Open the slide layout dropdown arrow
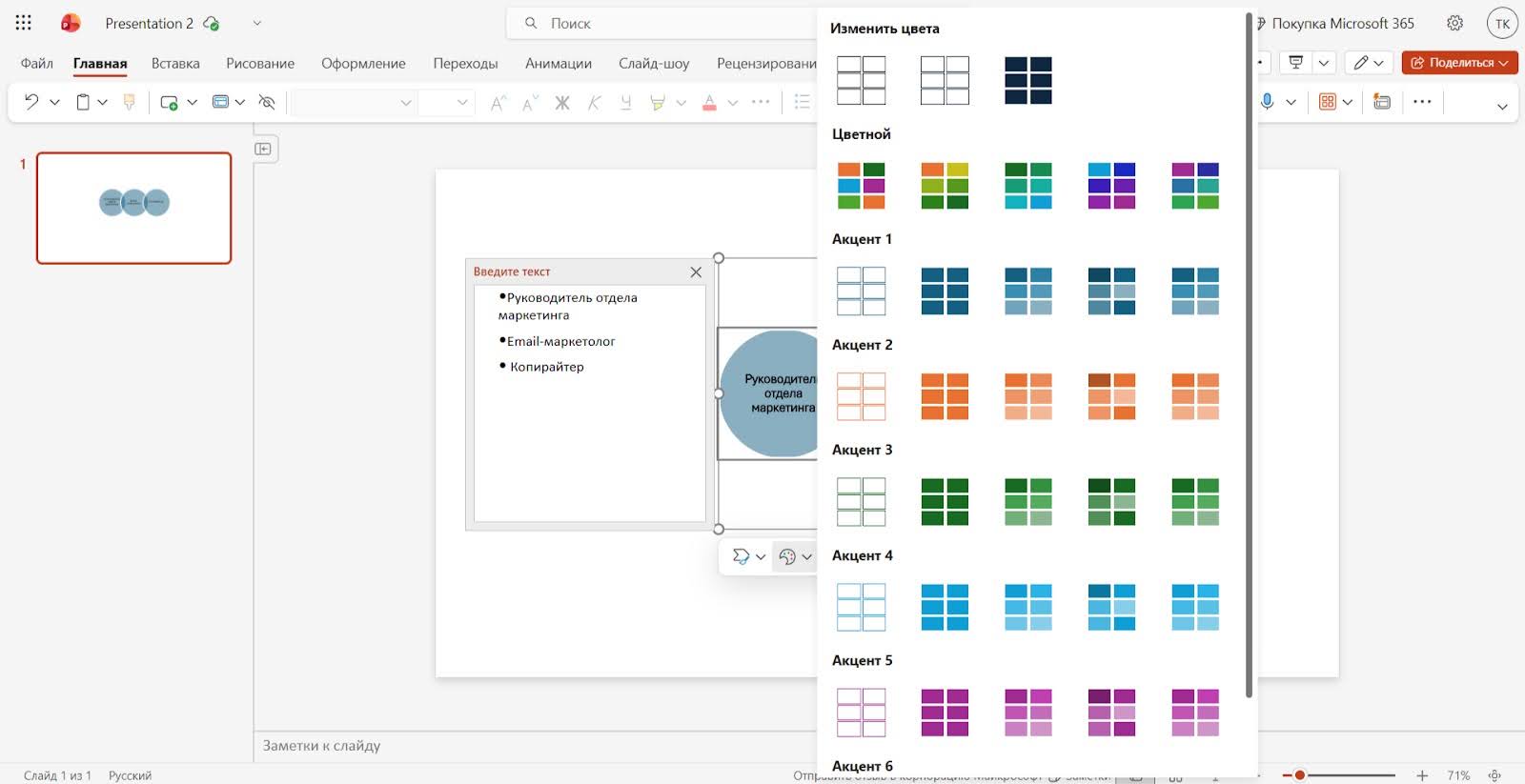Viewport: 1525px width, 784px height. (240, 102)
